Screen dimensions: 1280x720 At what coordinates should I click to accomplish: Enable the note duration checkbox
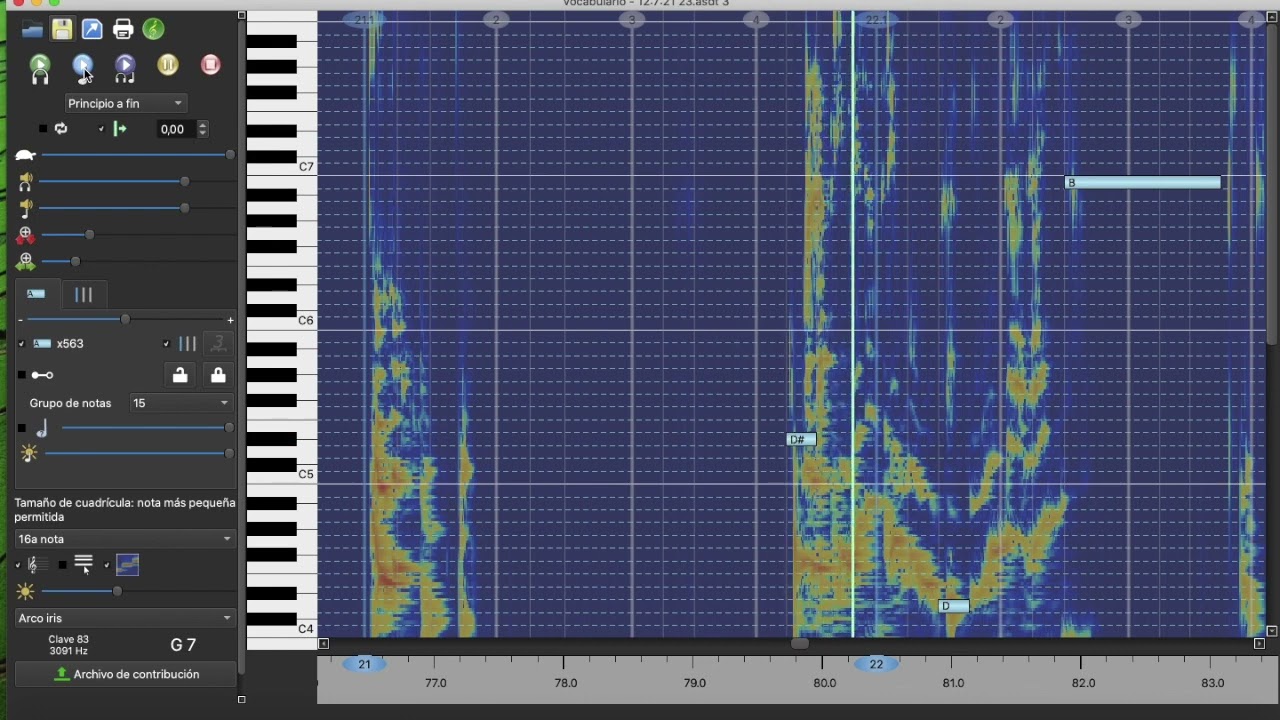tap(21, 428)
